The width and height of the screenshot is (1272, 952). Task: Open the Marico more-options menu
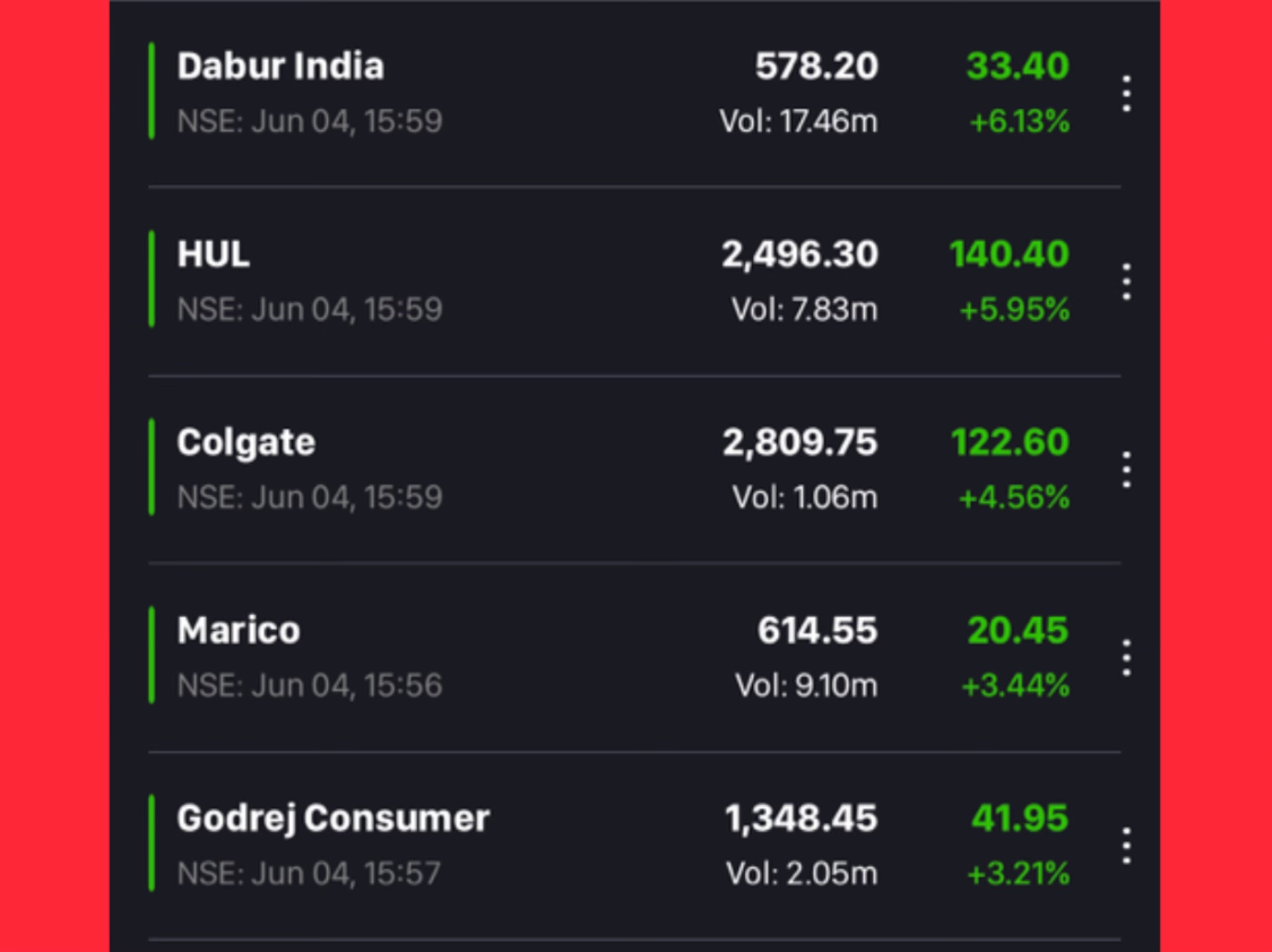tap(1126, 658)
